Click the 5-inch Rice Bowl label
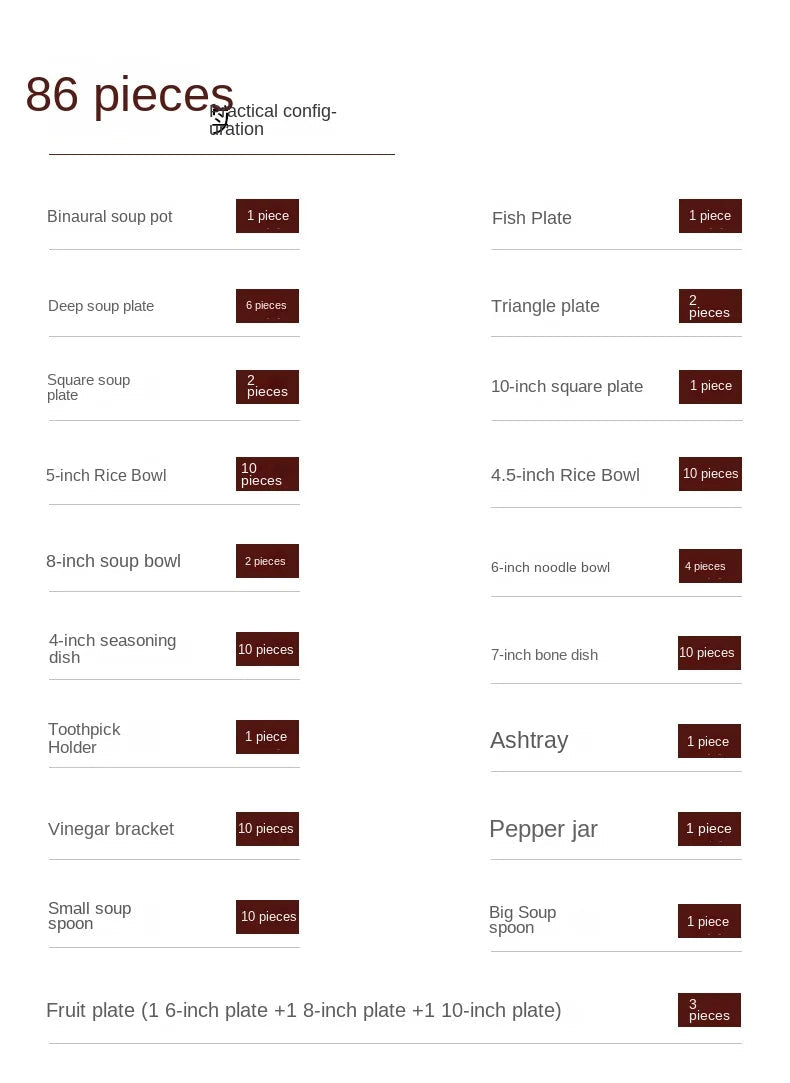 click(106, 475)
